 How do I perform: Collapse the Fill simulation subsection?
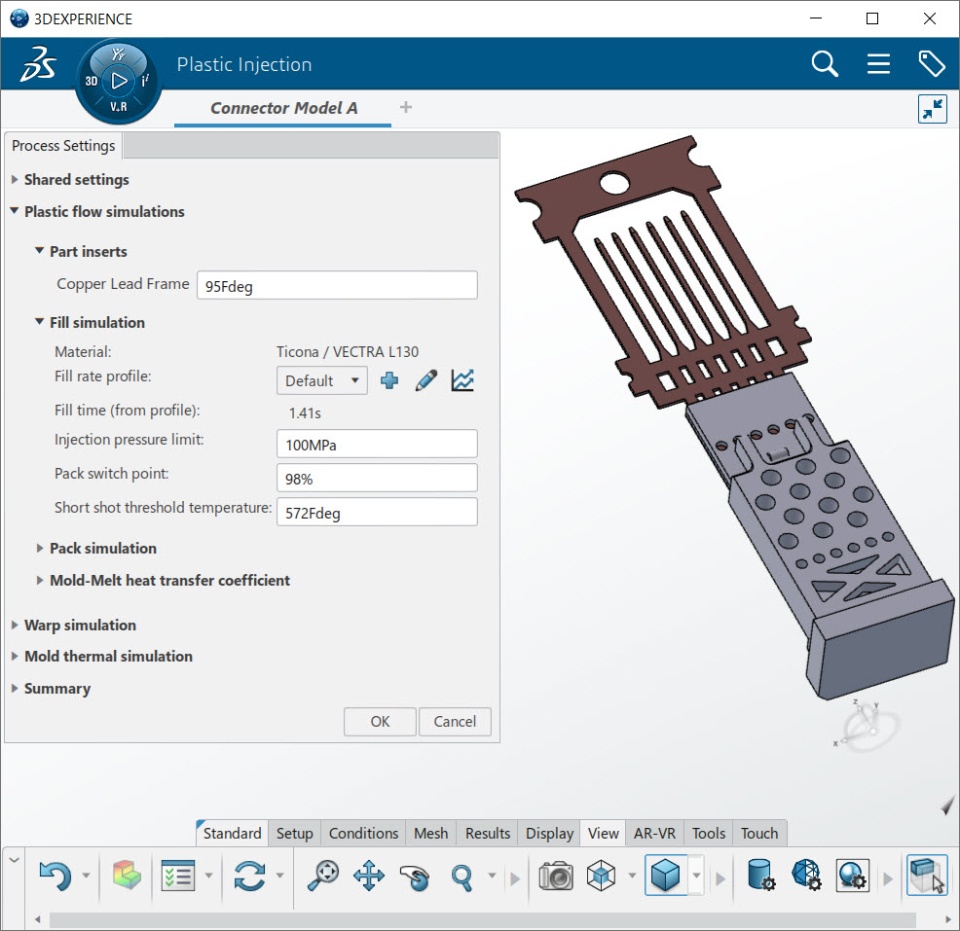[x=39, y=321]
